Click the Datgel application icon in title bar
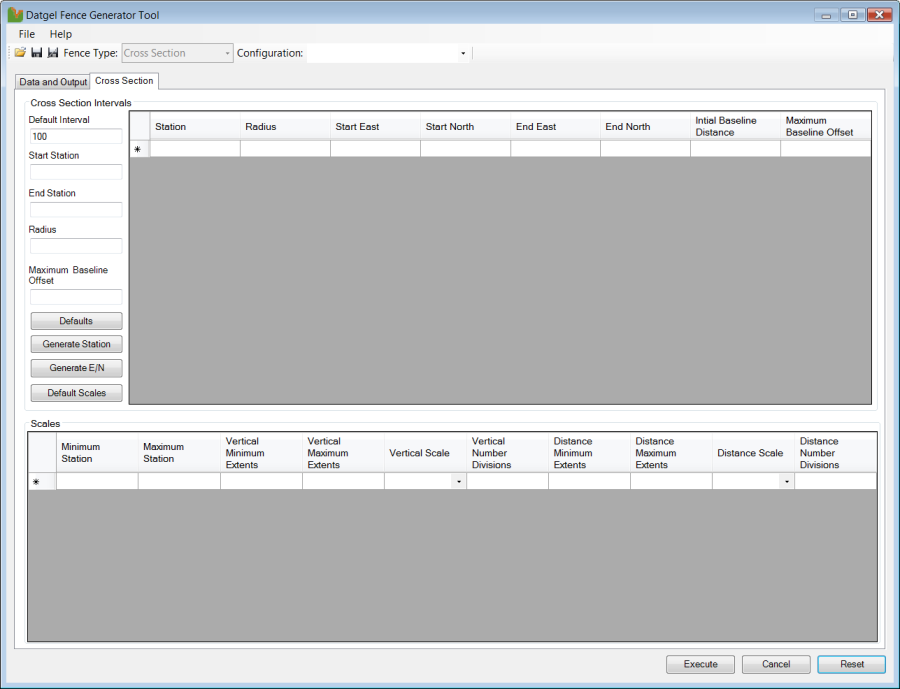This screenshot has height=689, width=900. [15, 15]
